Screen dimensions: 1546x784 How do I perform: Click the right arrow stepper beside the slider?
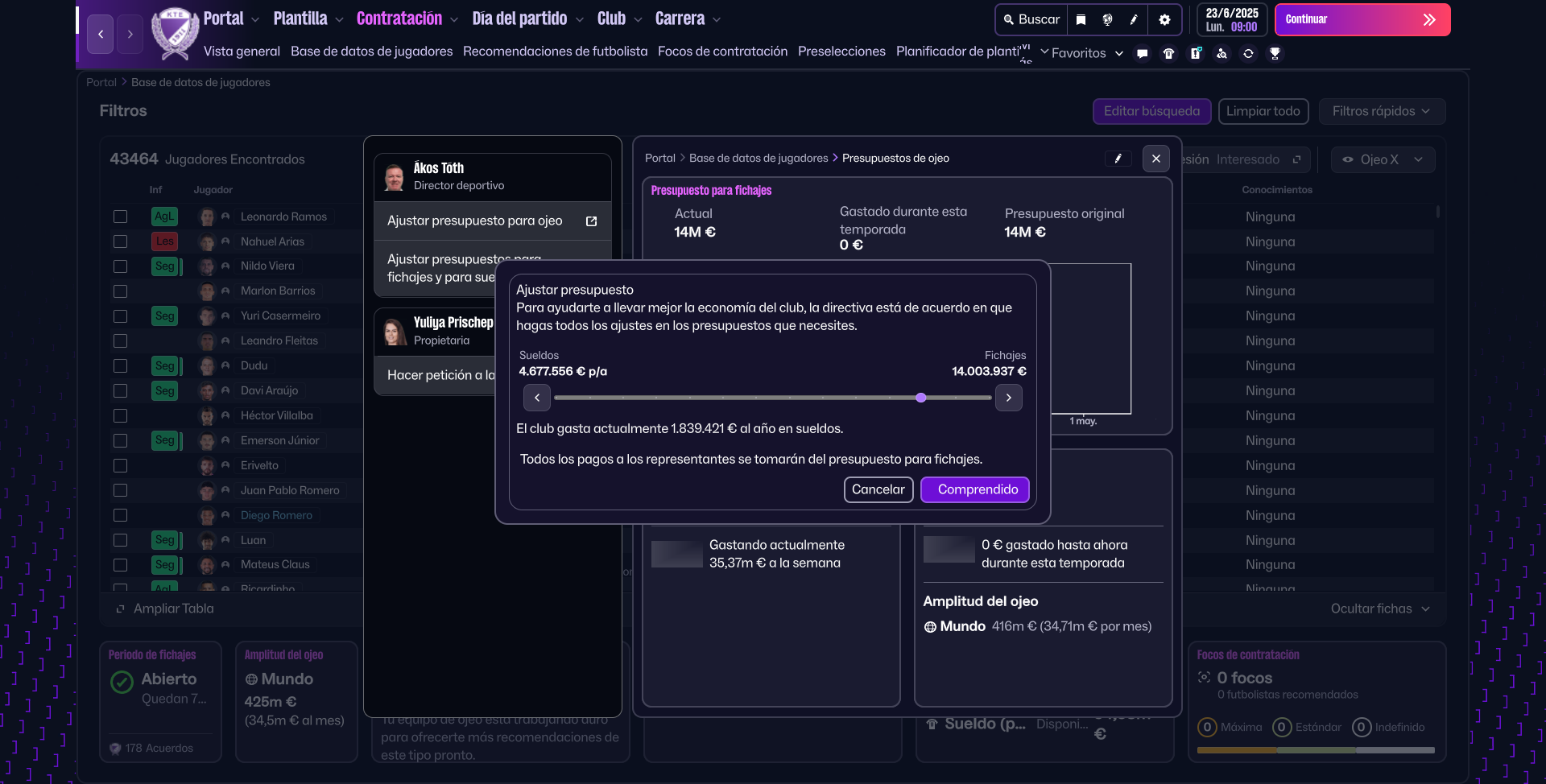point(1008,398)
